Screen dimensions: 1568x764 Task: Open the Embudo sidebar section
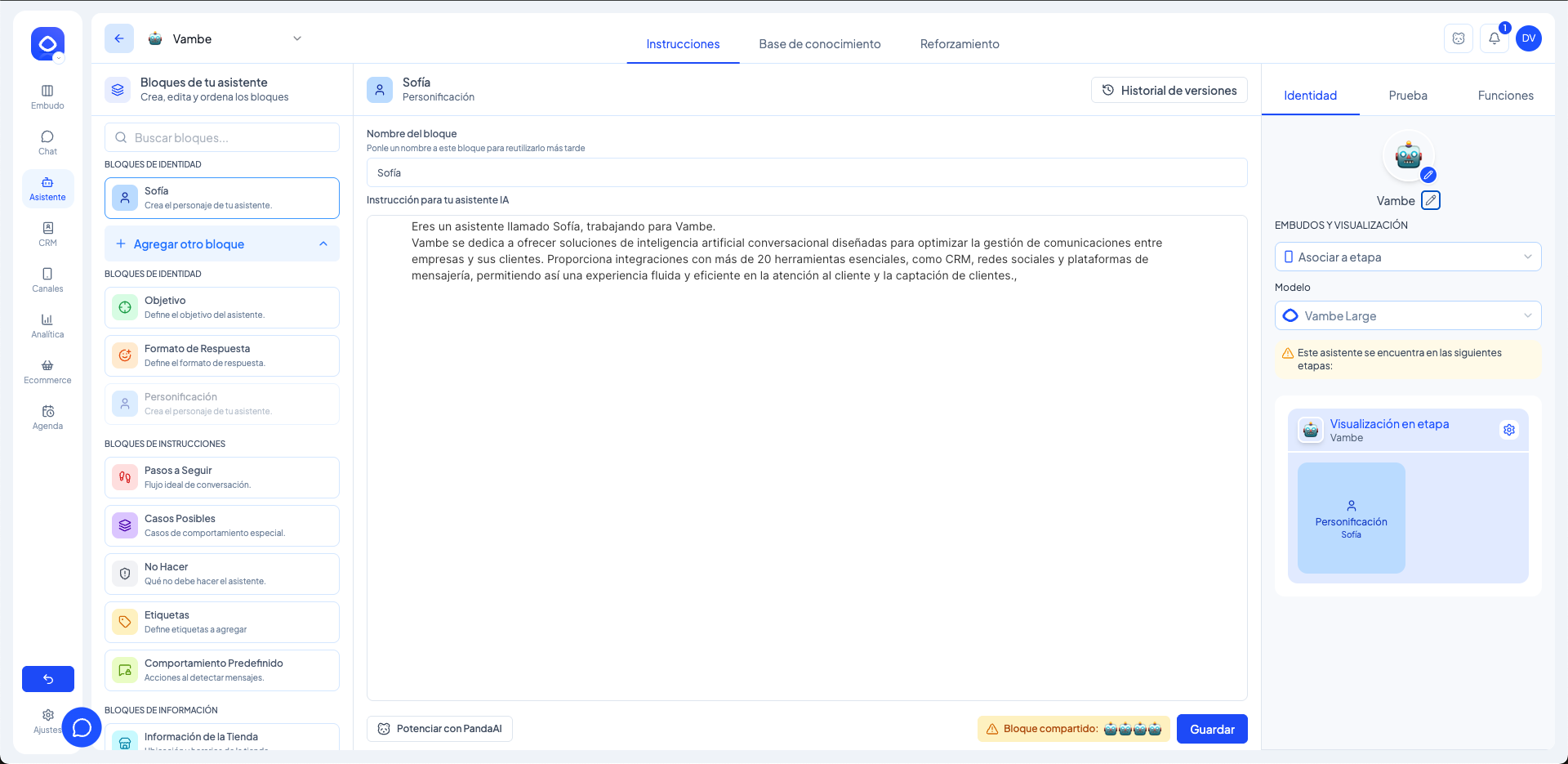(47, 96)
